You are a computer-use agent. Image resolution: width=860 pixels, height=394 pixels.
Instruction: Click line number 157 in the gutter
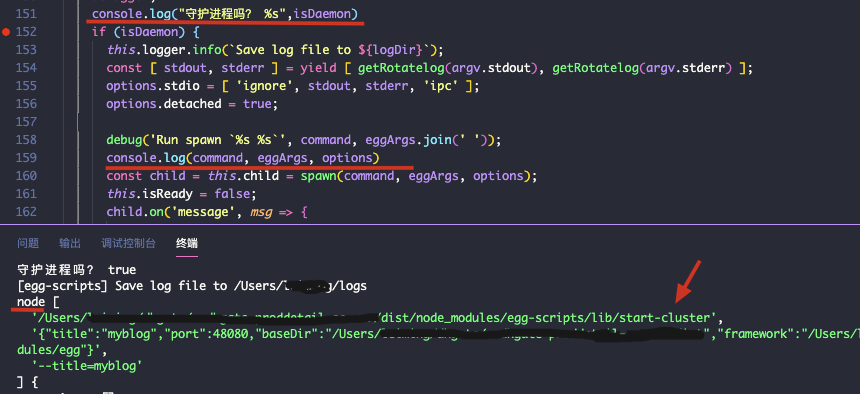pyautogui.click(x=26, y=122)
